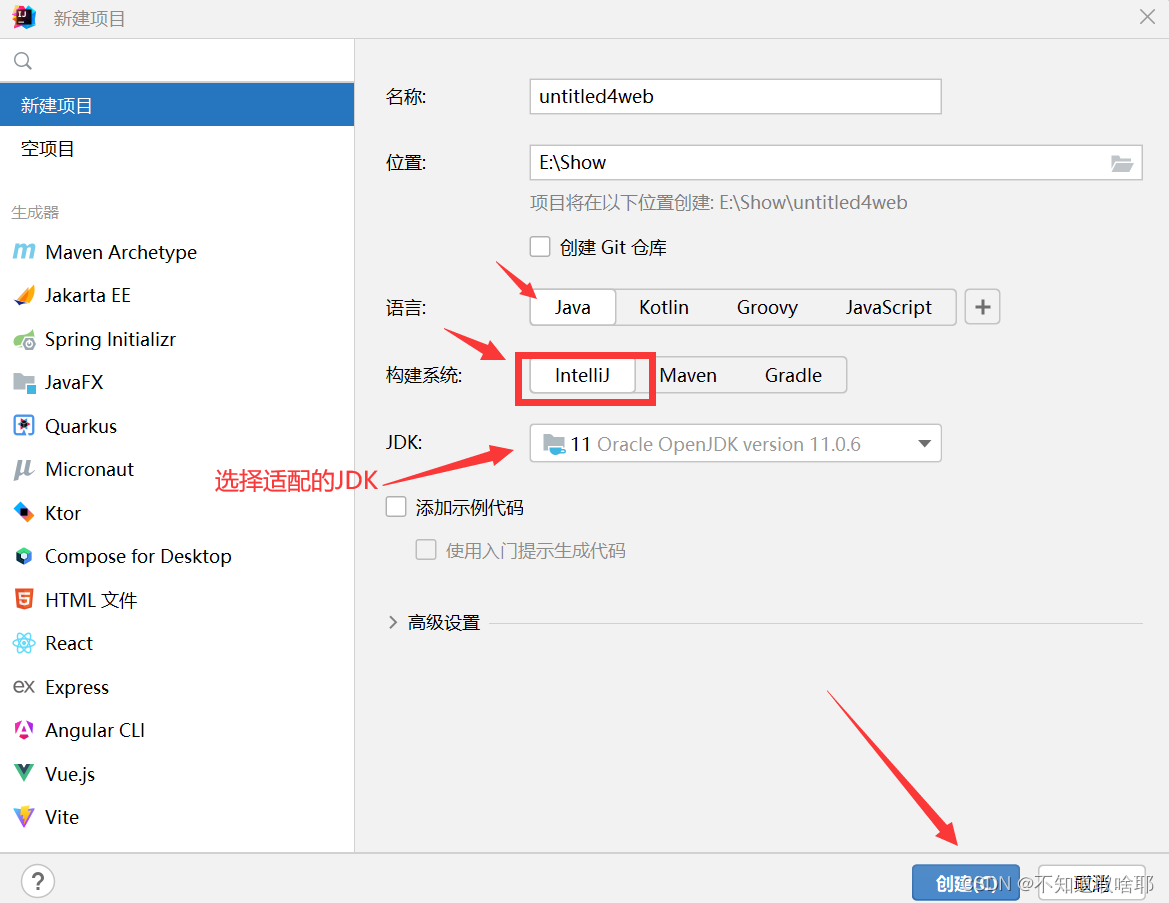
Task: Pick the Spring Initializr leaf icon
Action: 24,340
